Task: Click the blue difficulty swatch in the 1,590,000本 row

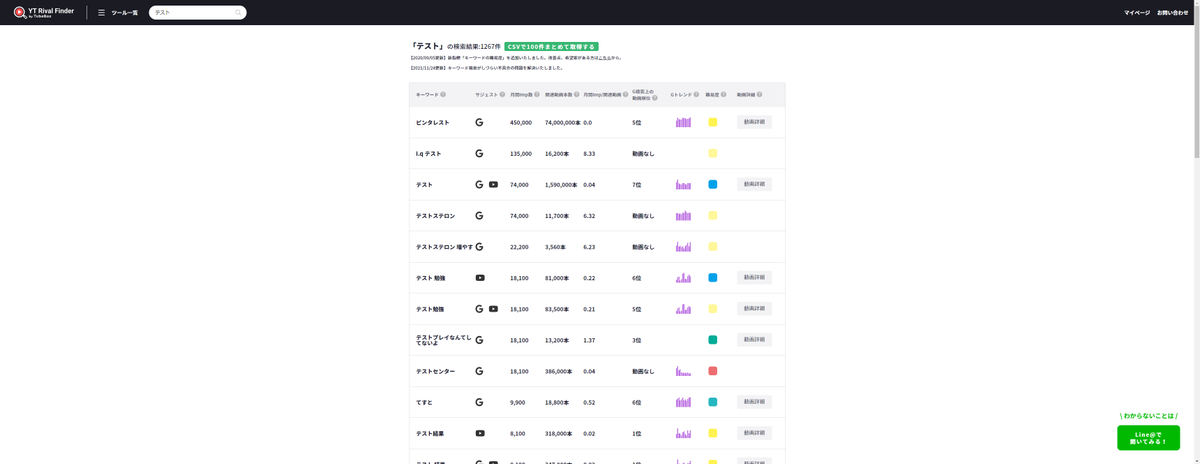Action: point(713,184)
